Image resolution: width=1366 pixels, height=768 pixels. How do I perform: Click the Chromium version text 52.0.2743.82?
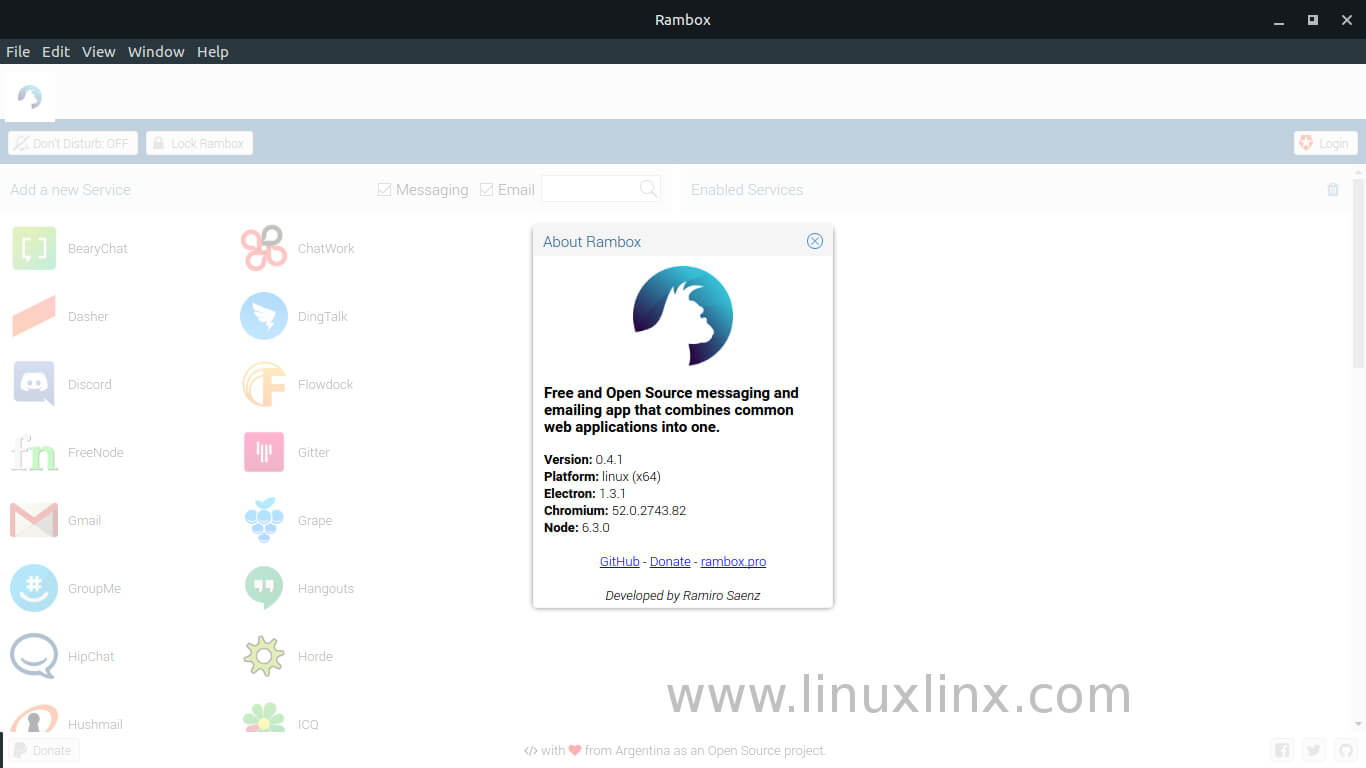649,510
